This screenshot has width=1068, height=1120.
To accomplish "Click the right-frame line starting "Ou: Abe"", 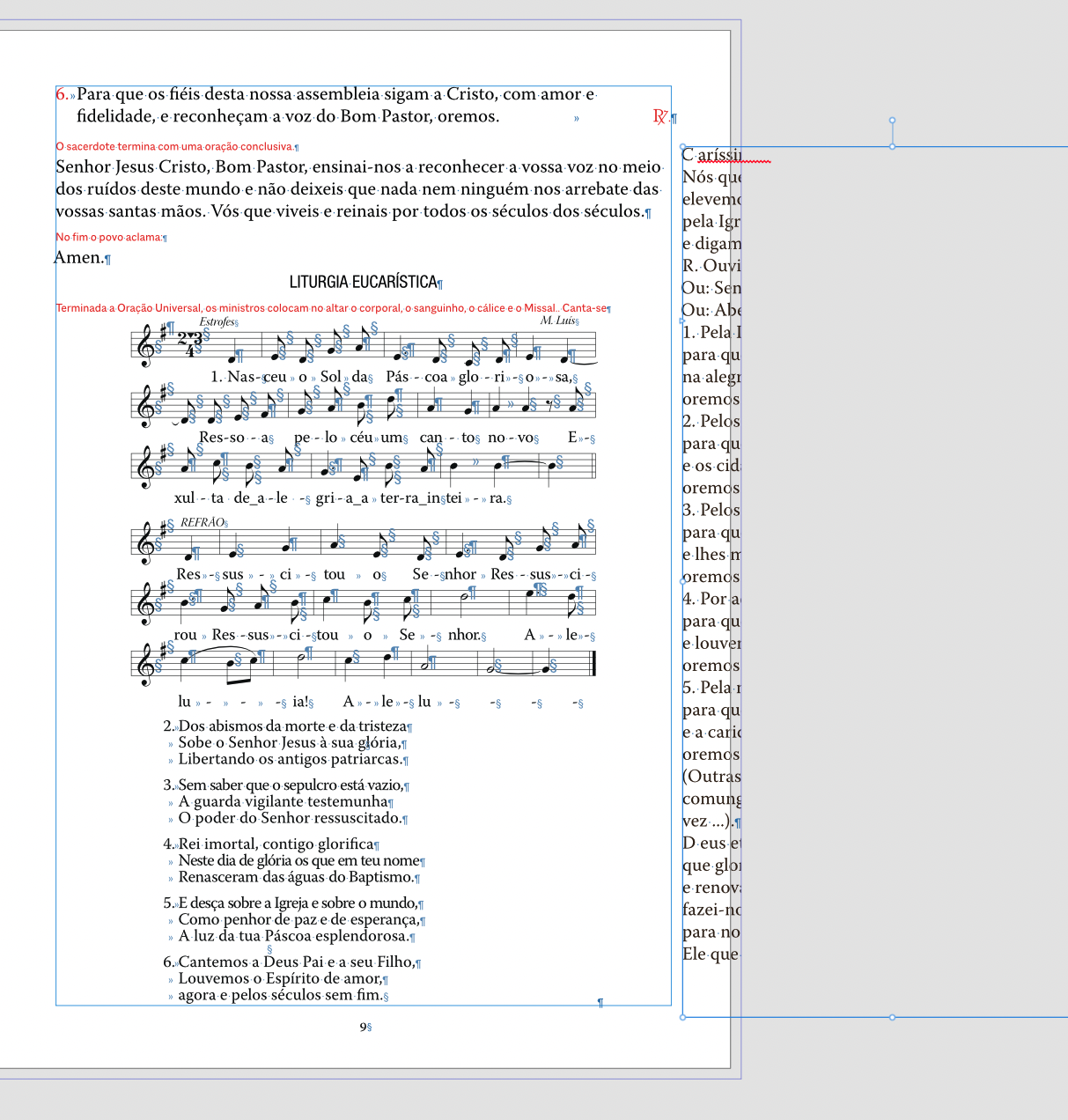I will coord(712,310).
